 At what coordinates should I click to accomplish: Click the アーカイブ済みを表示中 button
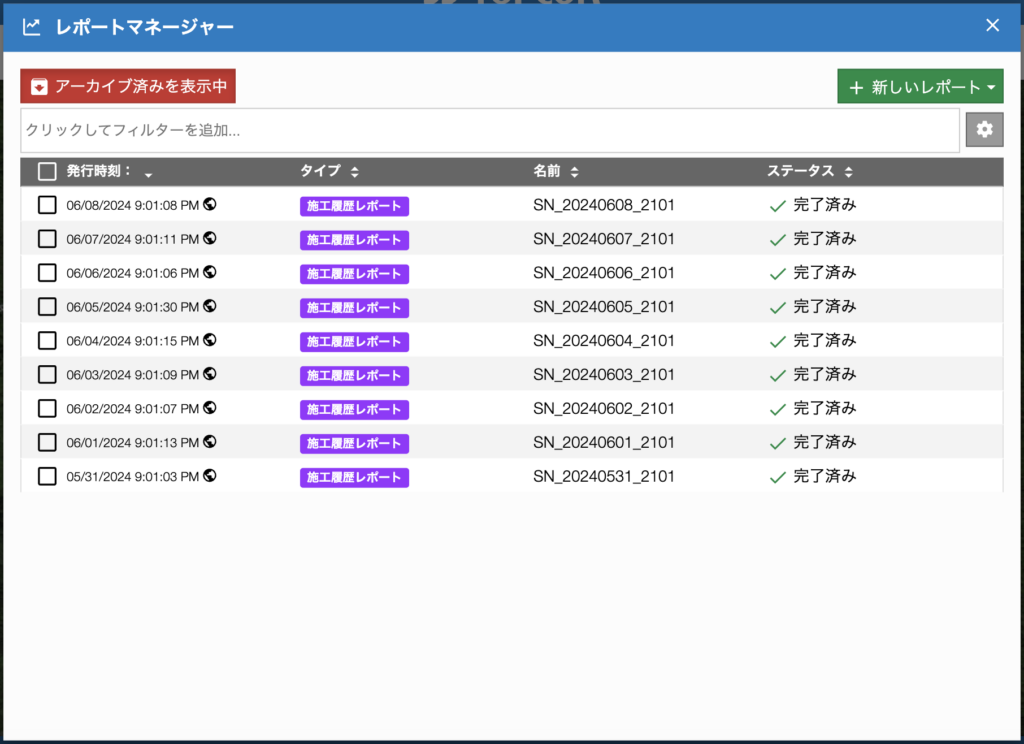click(128, 86)
